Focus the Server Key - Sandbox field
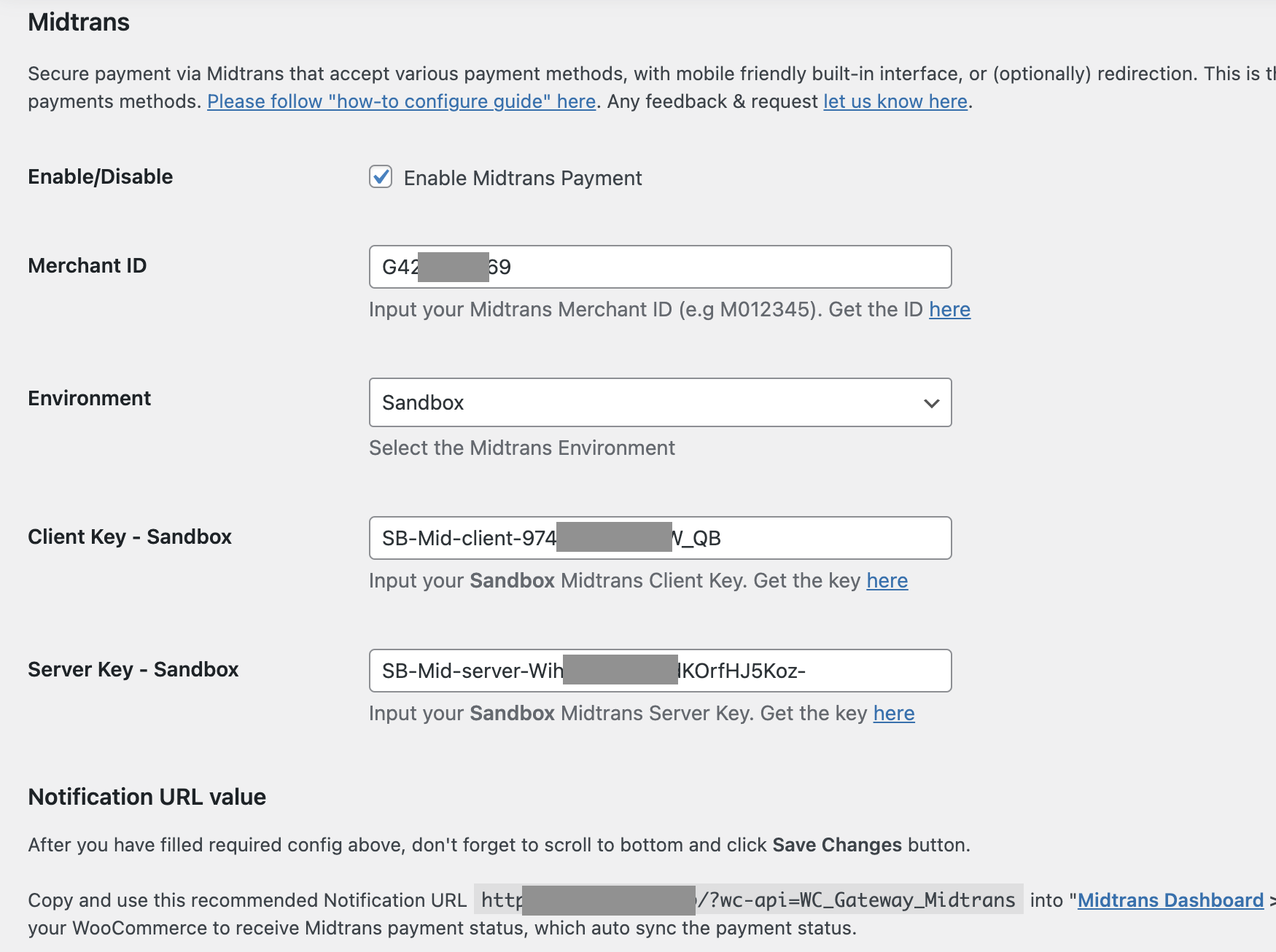1276x952 pixels. pyautogui.click(x=660, y=671)
